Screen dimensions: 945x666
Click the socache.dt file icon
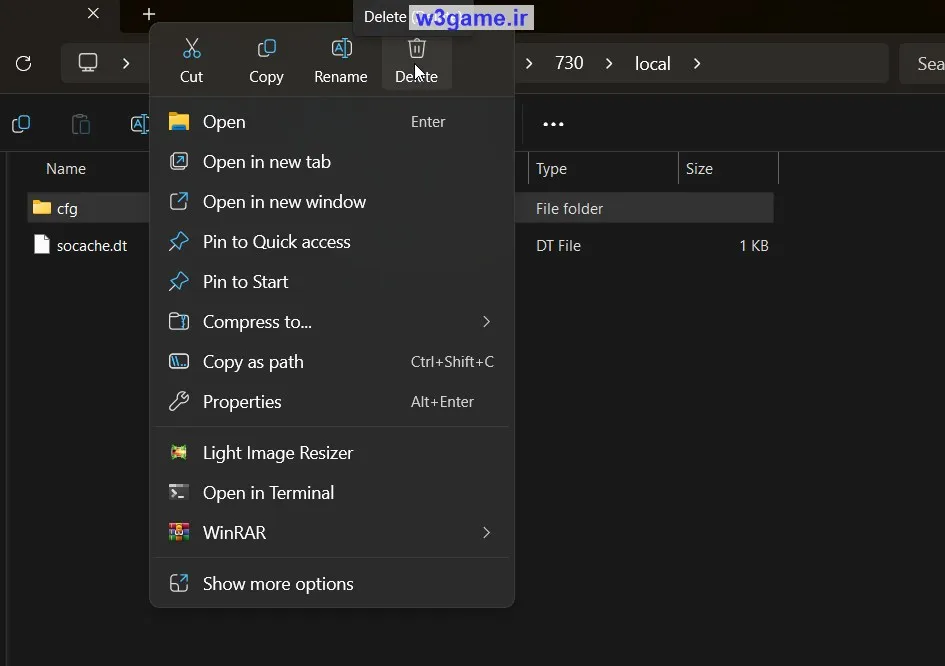[x=42, y=245]
